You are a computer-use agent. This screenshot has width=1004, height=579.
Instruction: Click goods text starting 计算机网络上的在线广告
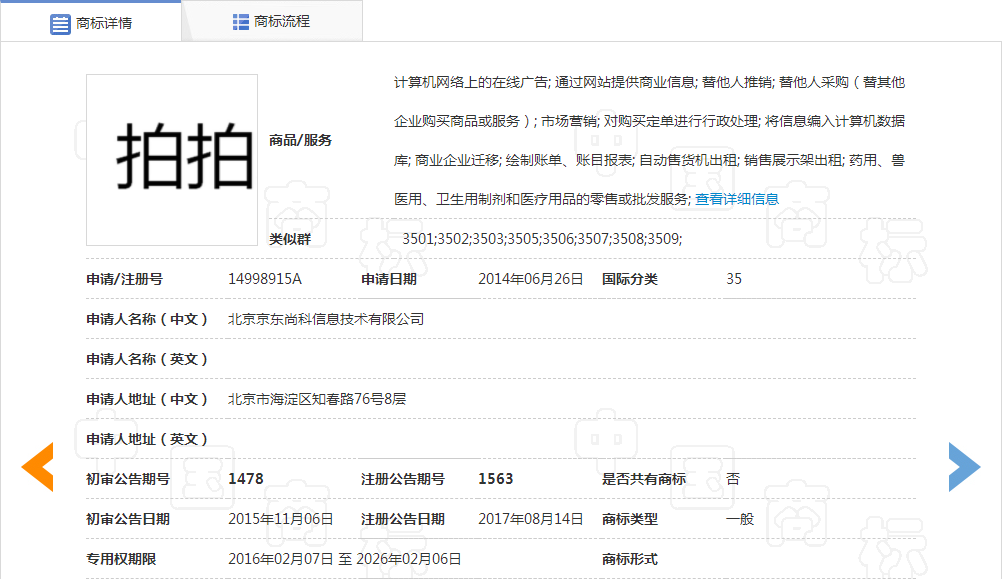click(649, 140)
